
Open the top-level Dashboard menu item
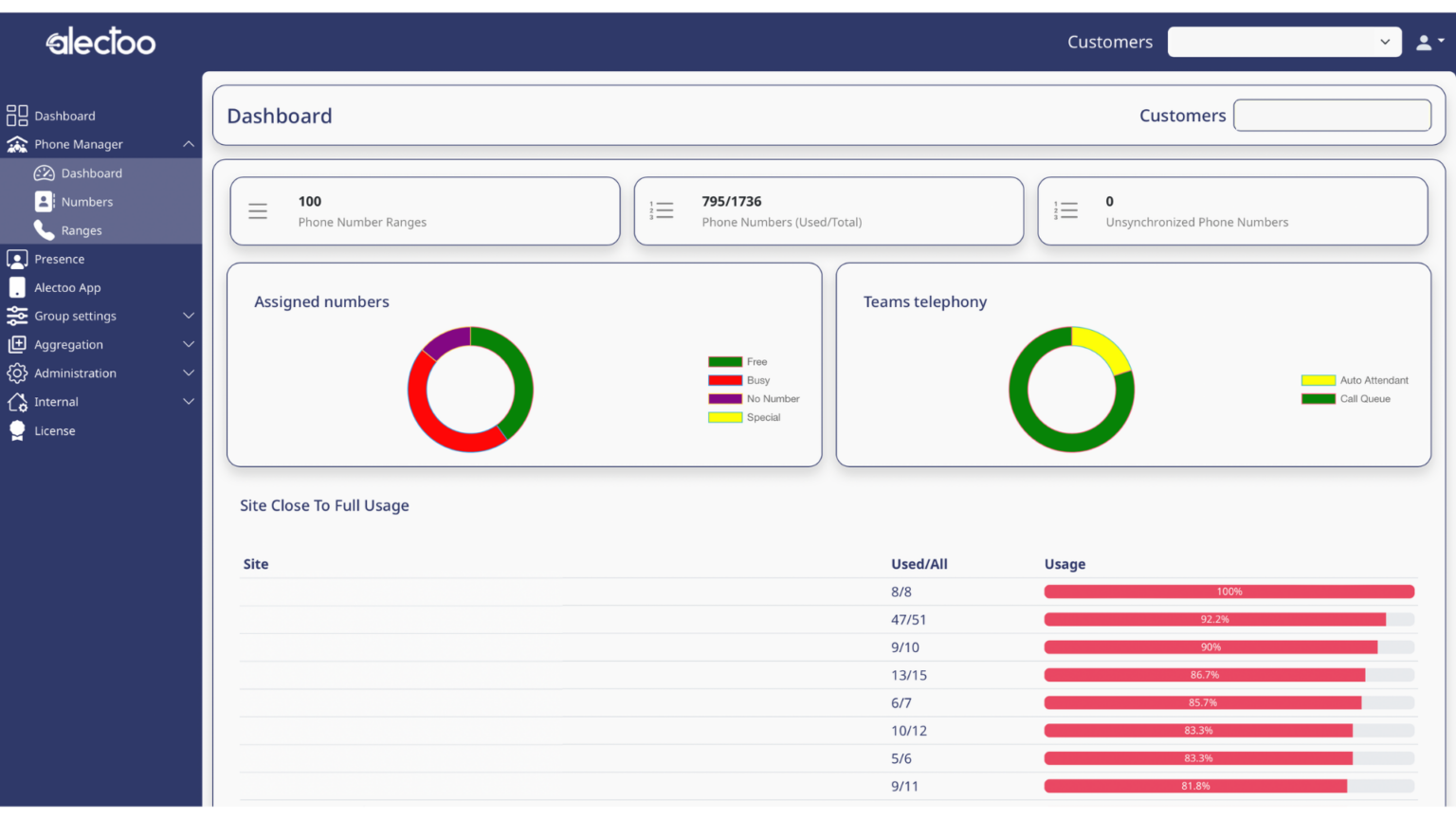(64, 116)
